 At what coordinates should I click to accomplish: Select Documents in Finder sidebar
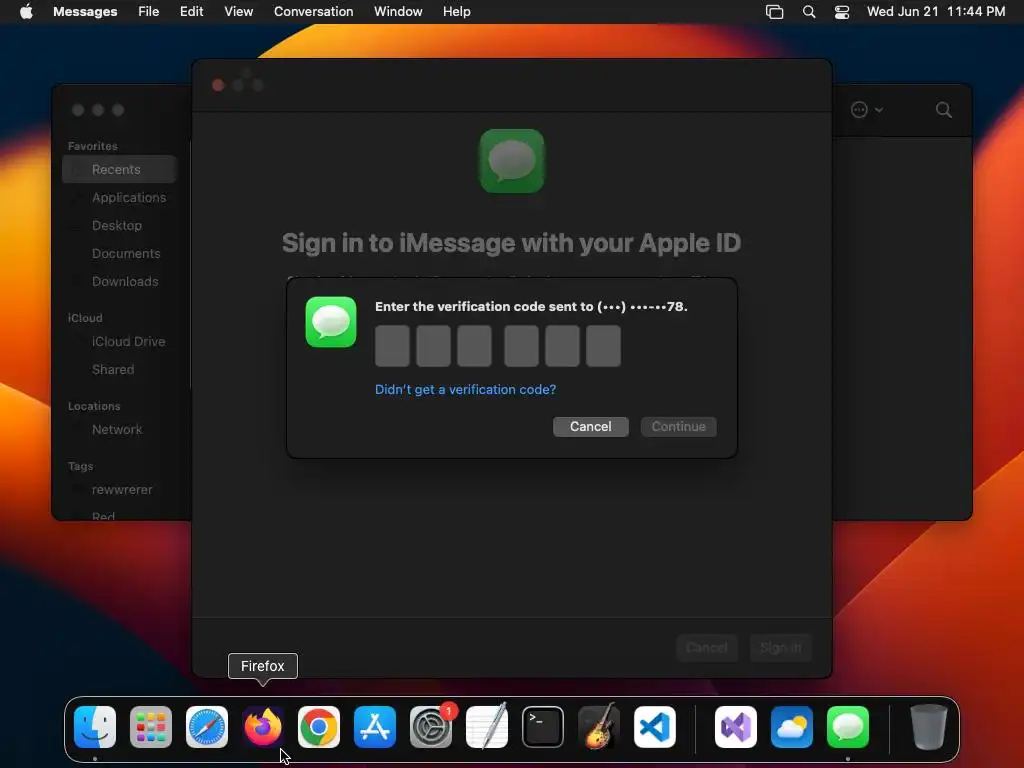[119, 253]
